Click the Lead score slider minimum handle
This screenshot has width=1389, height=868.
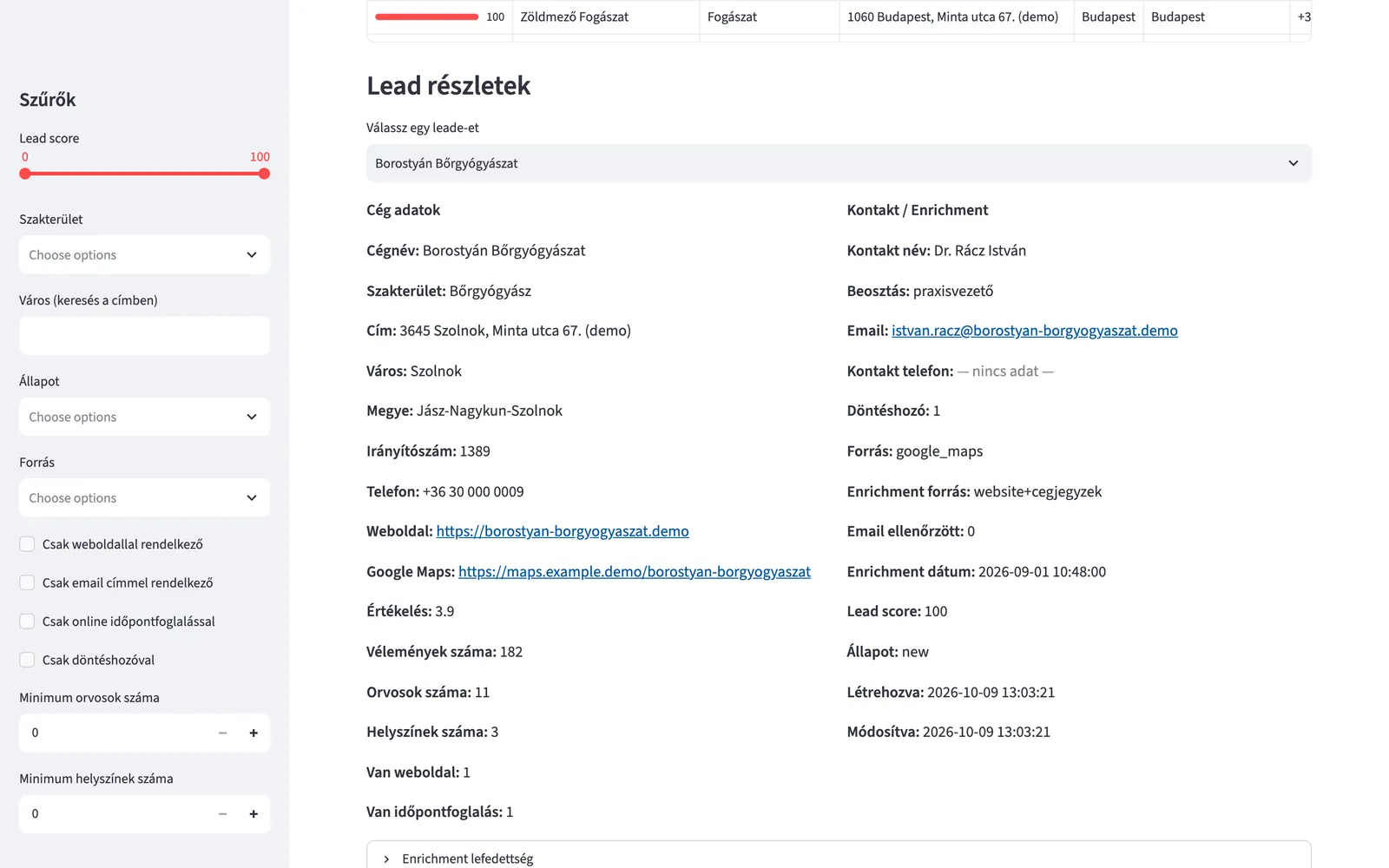point(25,174)
